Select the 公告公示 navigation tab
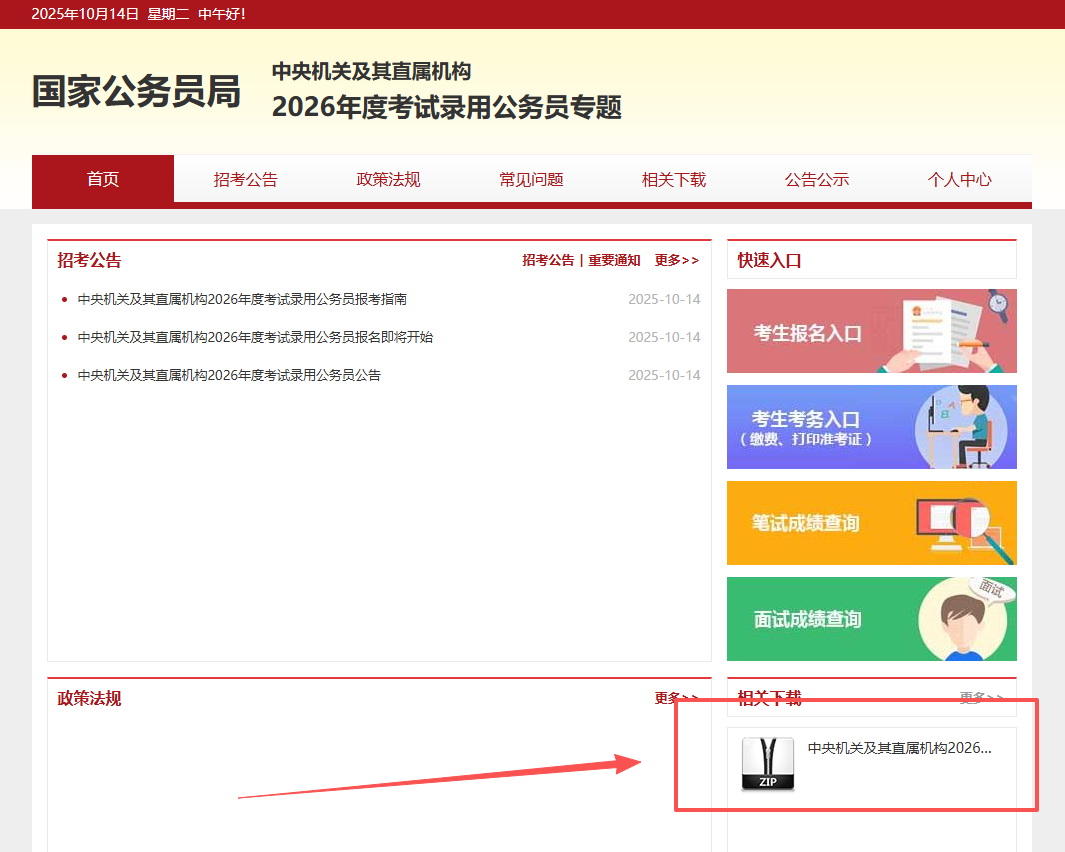The height and width of the screenshot is (852, 1065). 817,180
